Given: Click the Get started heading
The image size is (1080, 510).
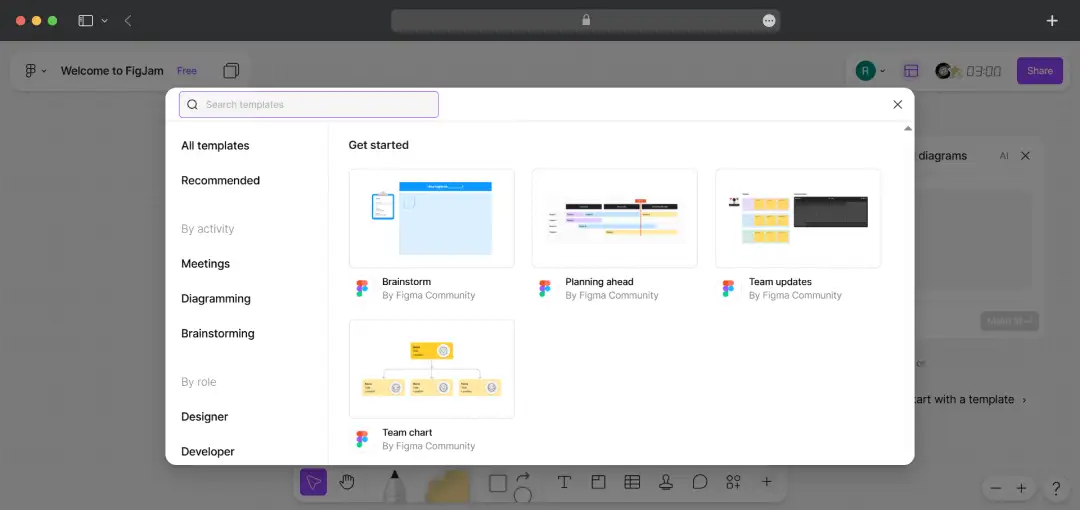Looking at the screenshot, I should pos(378,145).
